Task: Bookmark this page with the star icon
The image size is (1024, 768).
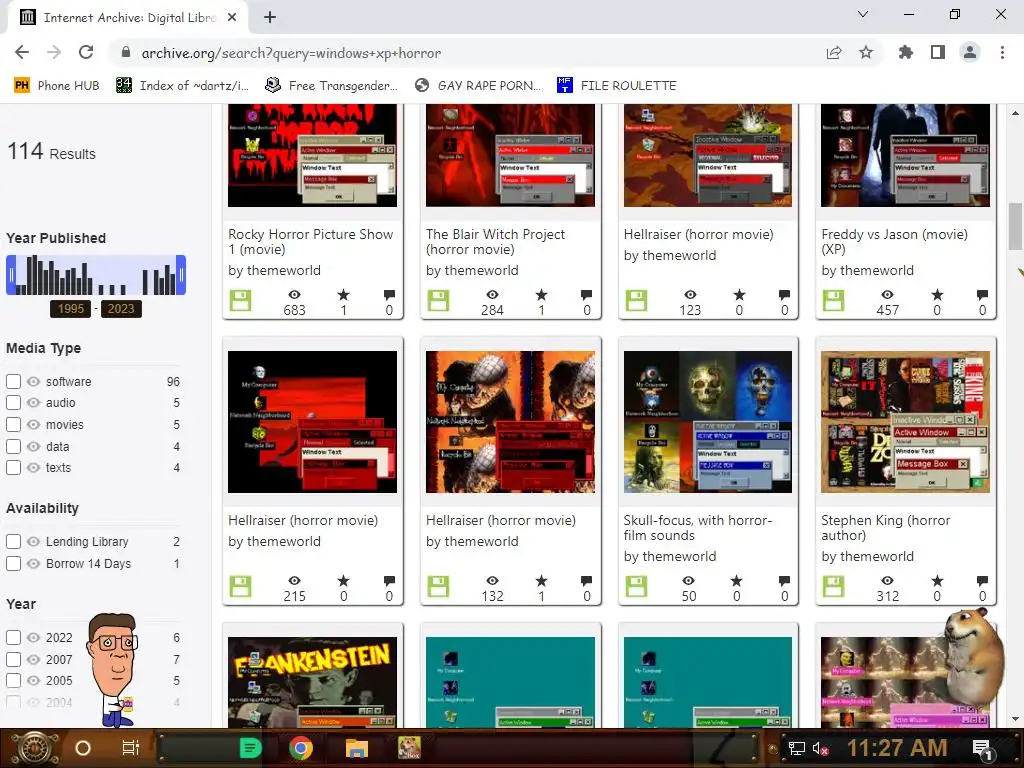Action: click(x=866, y=52)
